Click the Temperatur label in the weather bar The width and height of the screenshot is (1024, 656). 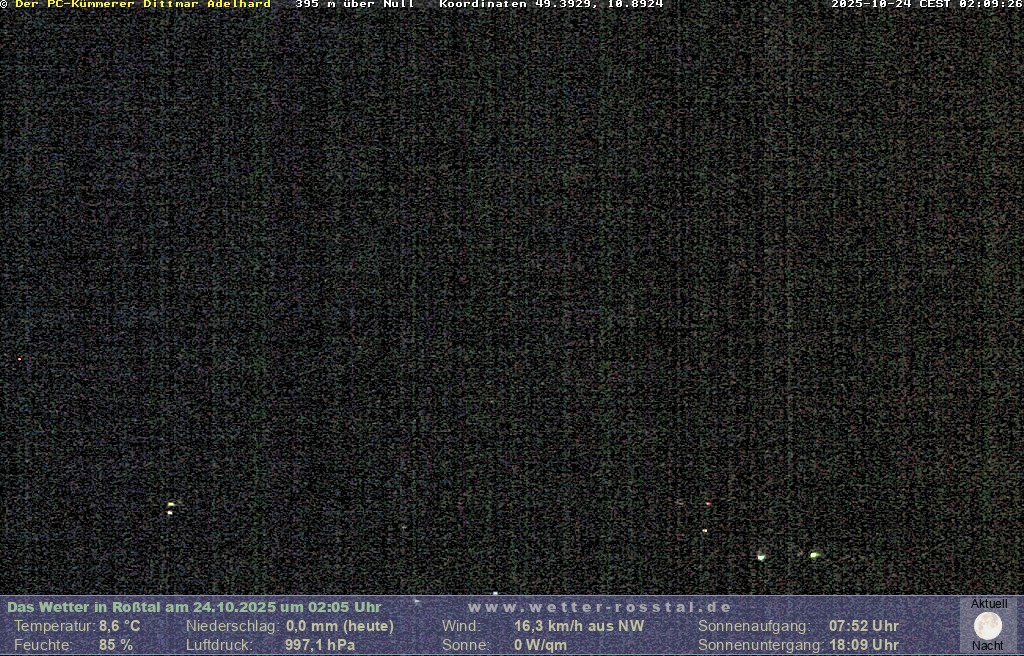[x=54, y=626]
